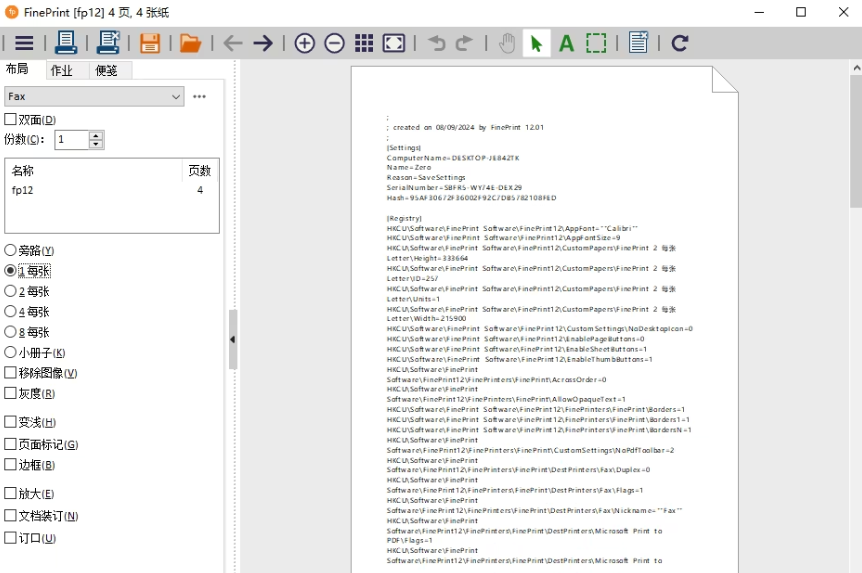Click the delete page icon
862x573 pixels.
coord(638,42)
